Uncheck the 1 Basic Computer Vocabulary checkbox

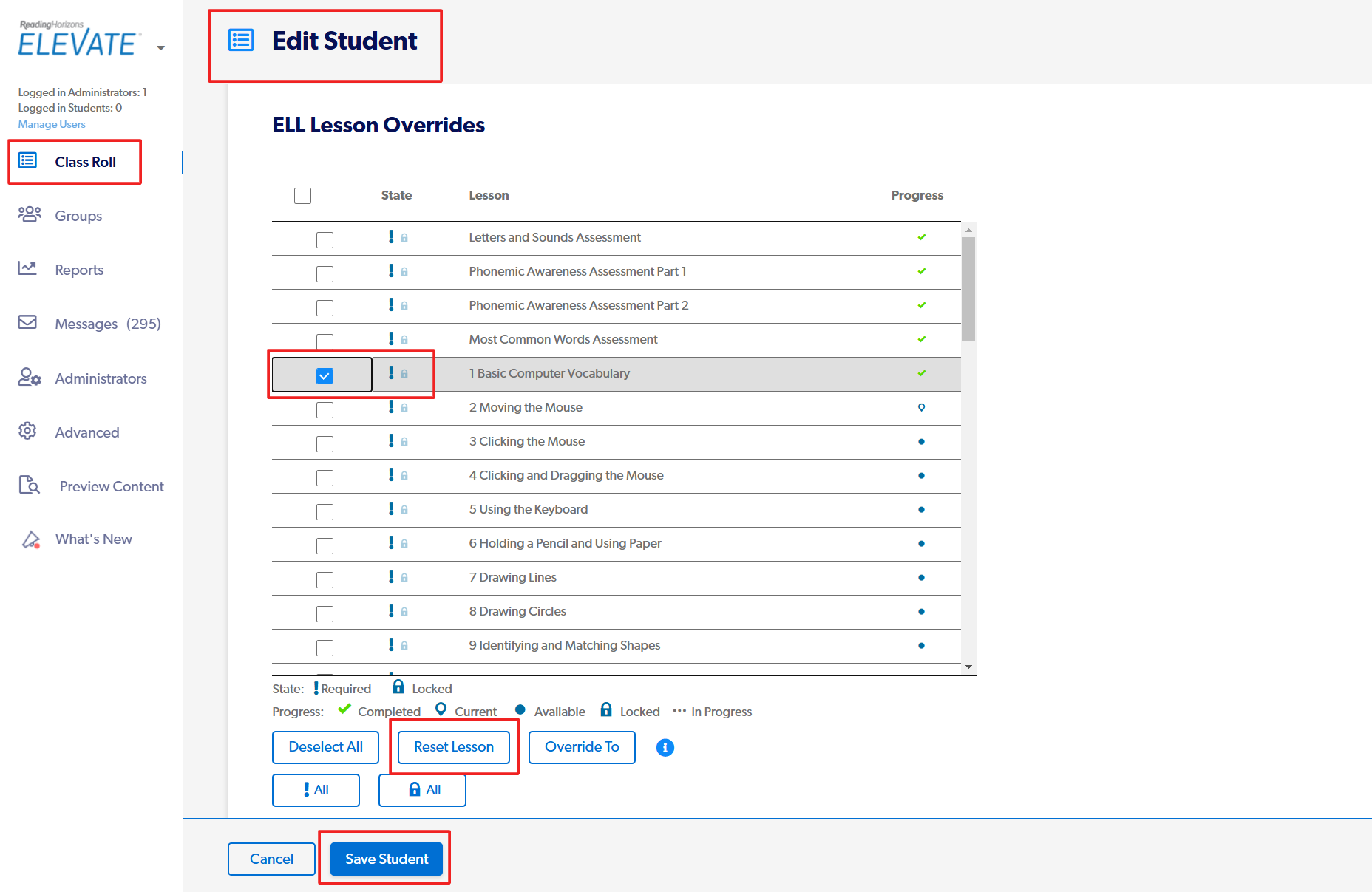coord(325,376)
